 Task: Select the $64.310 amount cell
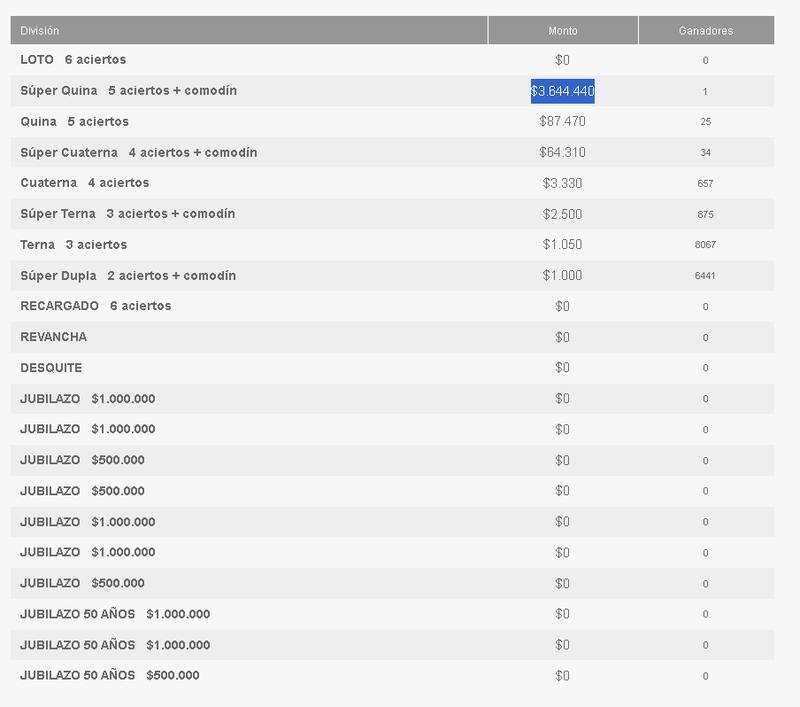(x=563, y=153)
